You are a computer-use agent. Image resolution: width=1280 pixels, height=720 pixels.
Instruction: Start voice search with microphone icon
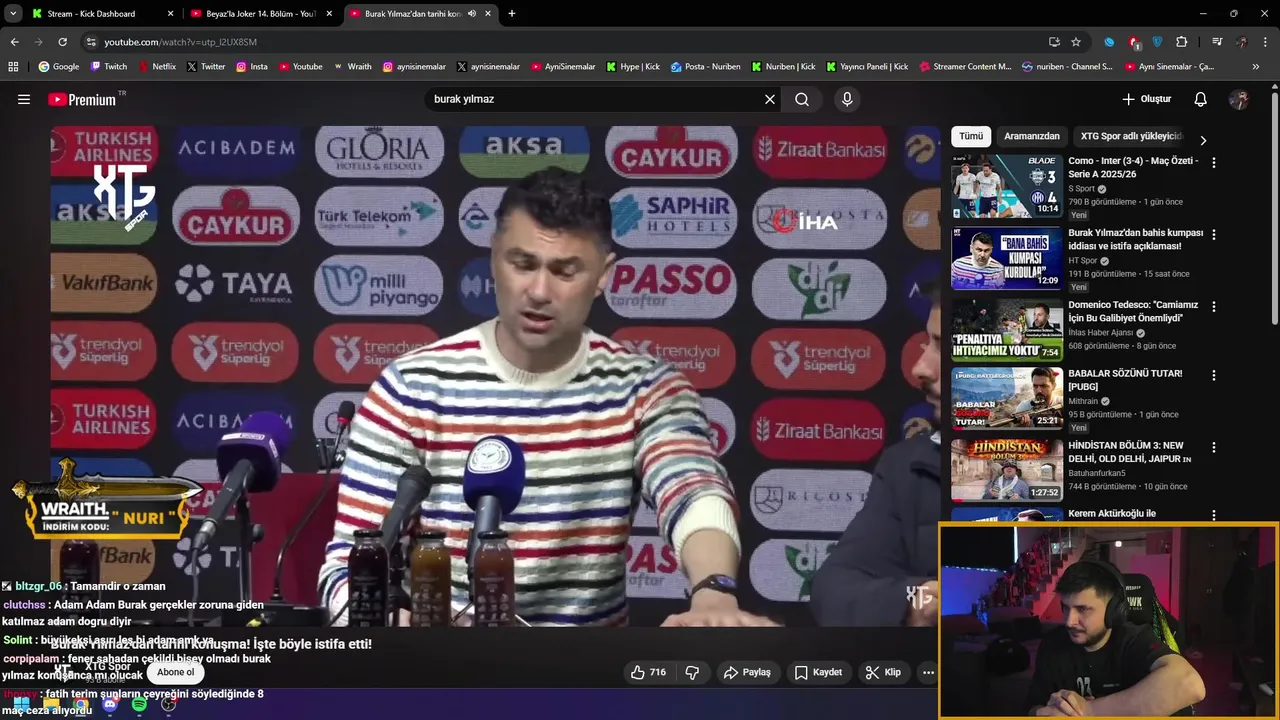point(847,99)
